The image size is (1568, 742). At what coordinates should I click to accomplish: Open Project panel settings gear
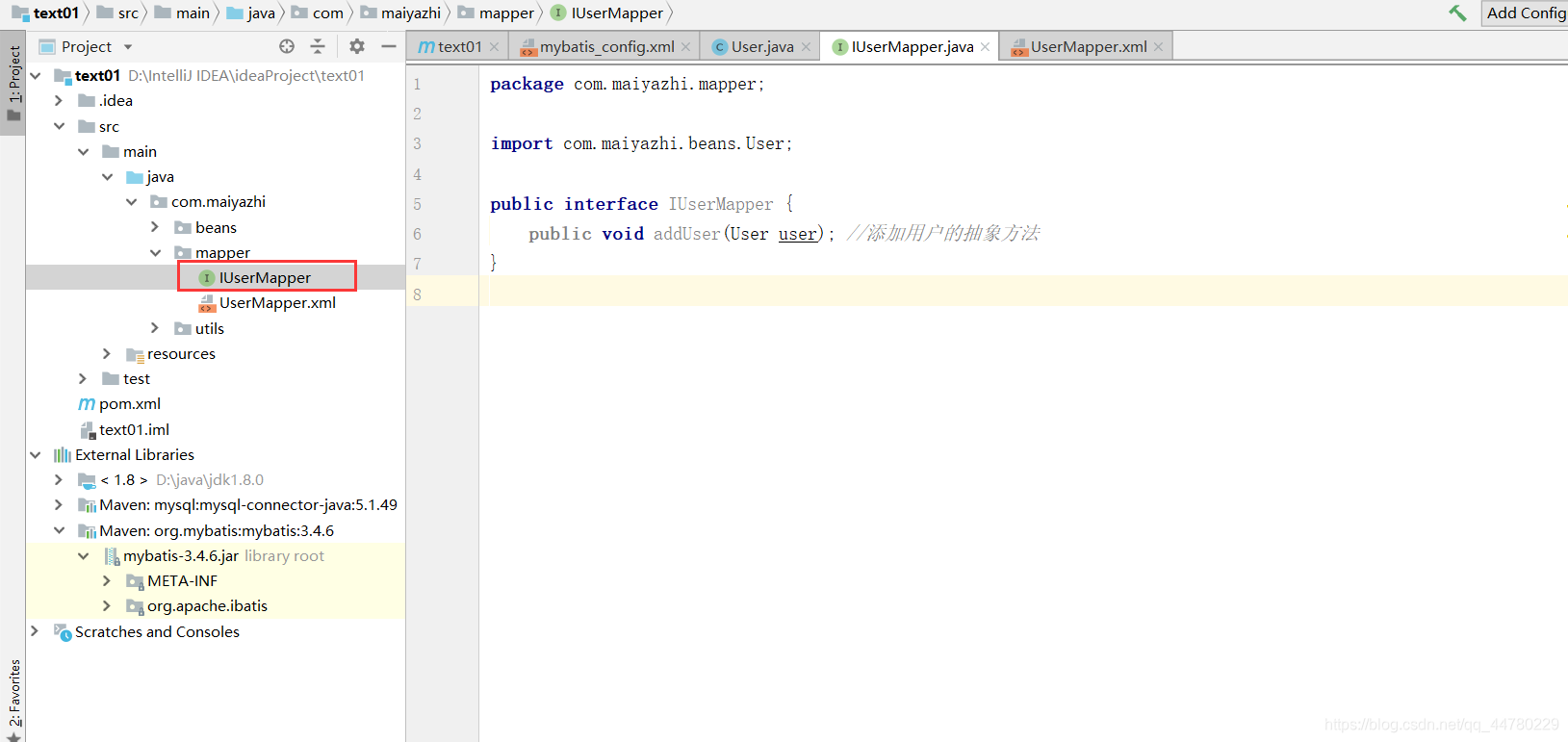(x=357, y=46)
